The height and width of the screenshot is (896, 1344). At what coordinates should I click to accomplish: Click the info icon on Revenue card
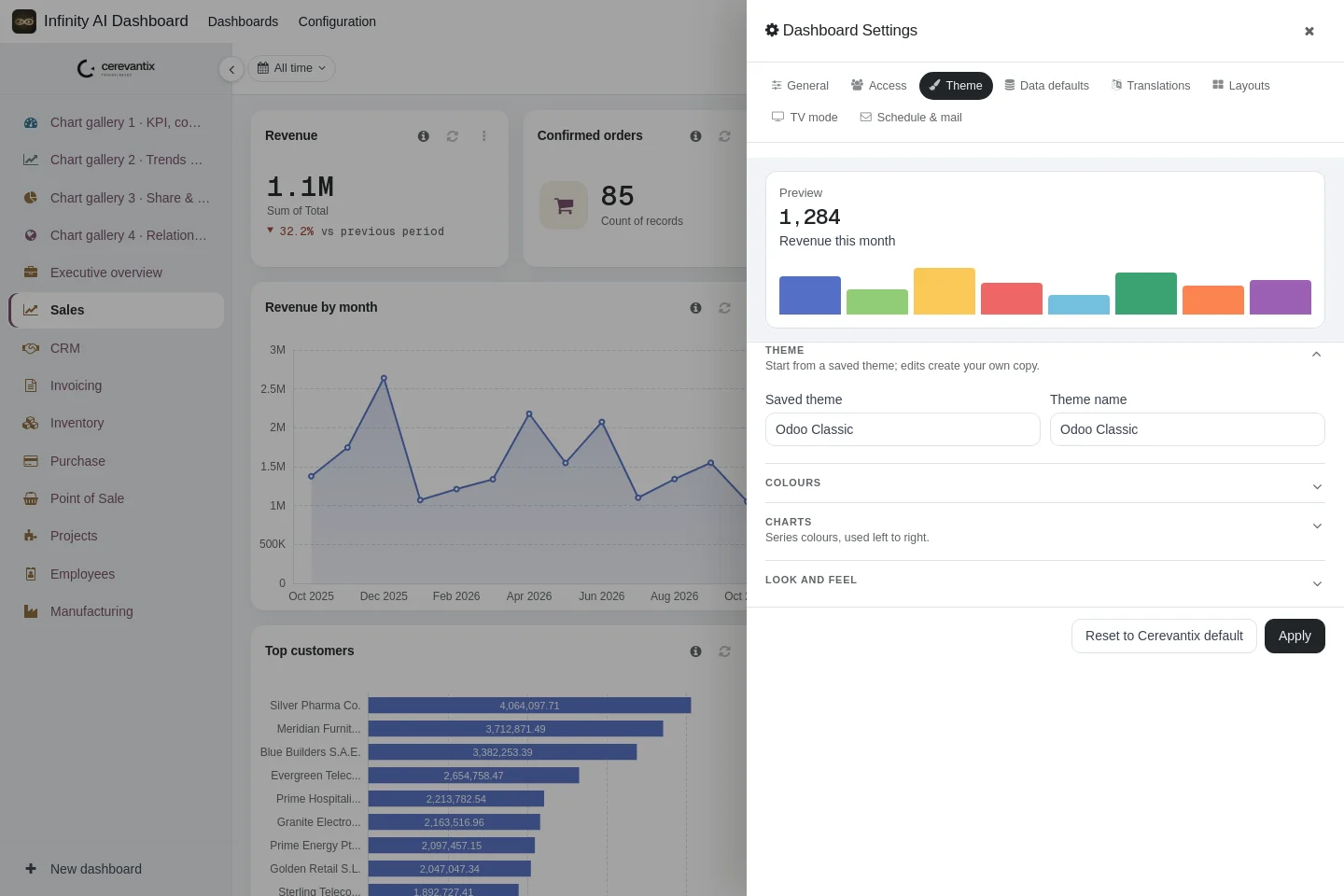424,136
